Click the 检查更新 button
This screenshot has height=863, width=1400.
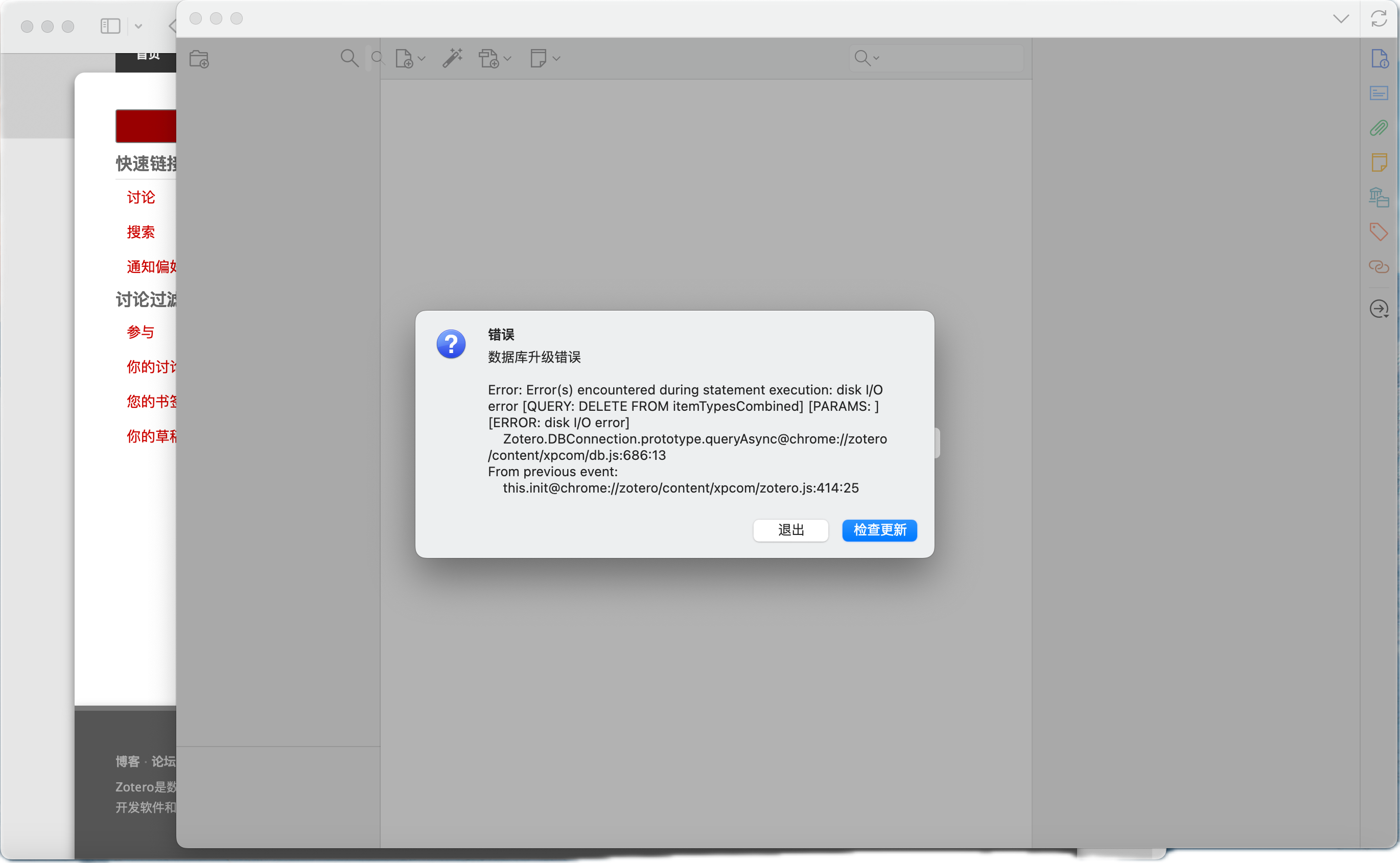coord(879,530)
